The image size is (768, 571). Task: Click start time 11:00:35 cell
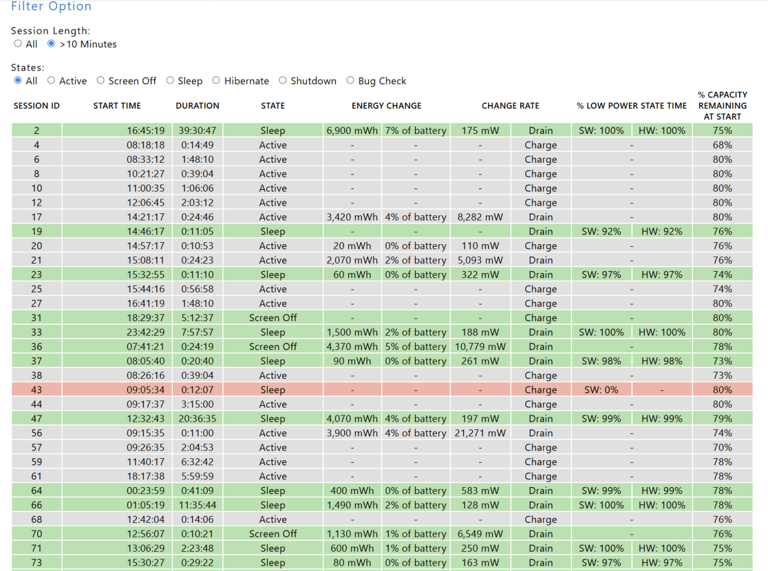[x=117, y=188]
